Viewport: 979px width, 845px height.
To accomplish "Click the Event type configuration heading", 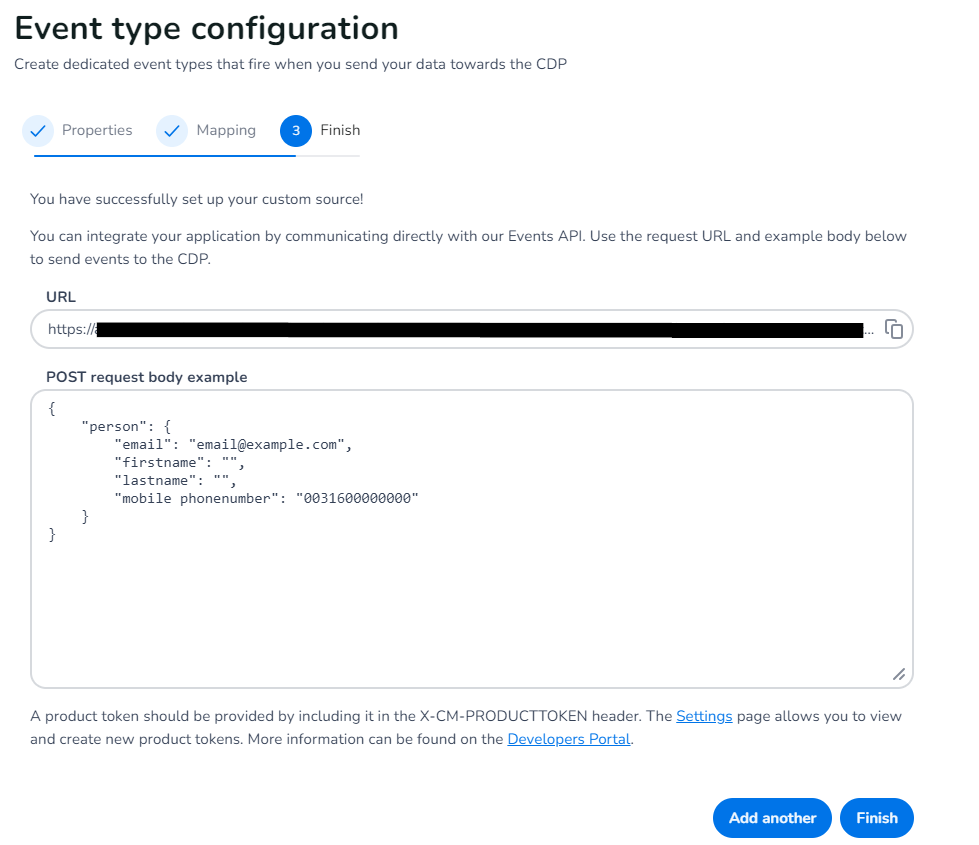I will click(x=207, y=28).
